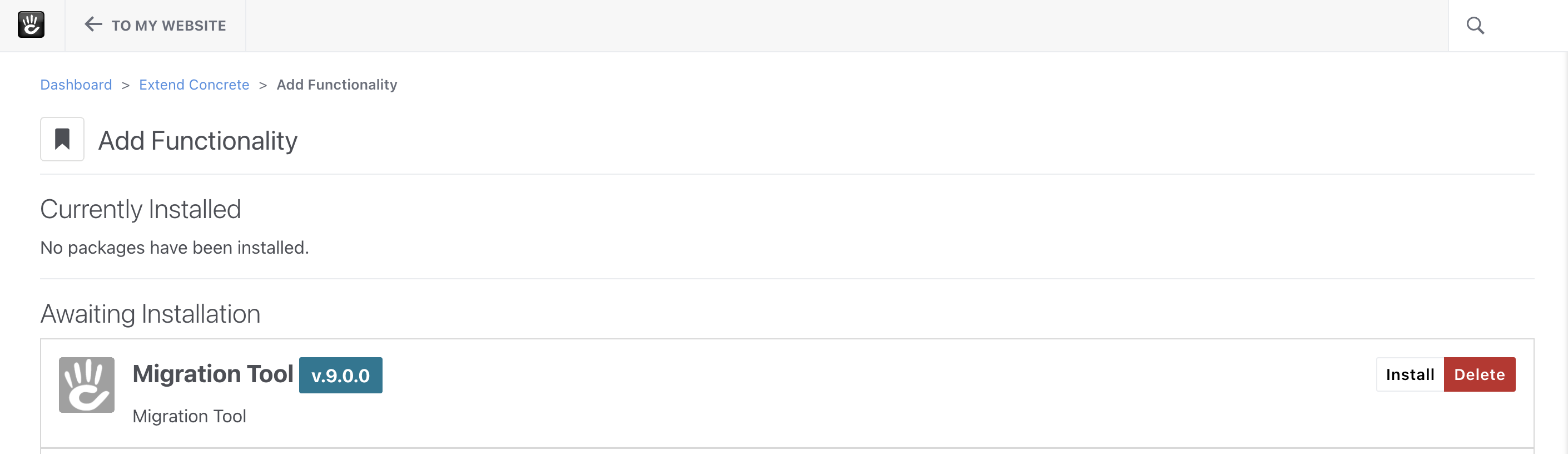This screenshot has width=1568, height=454.
Task: Go to the TO MY WEBSITE link
Action: point(168,26)
